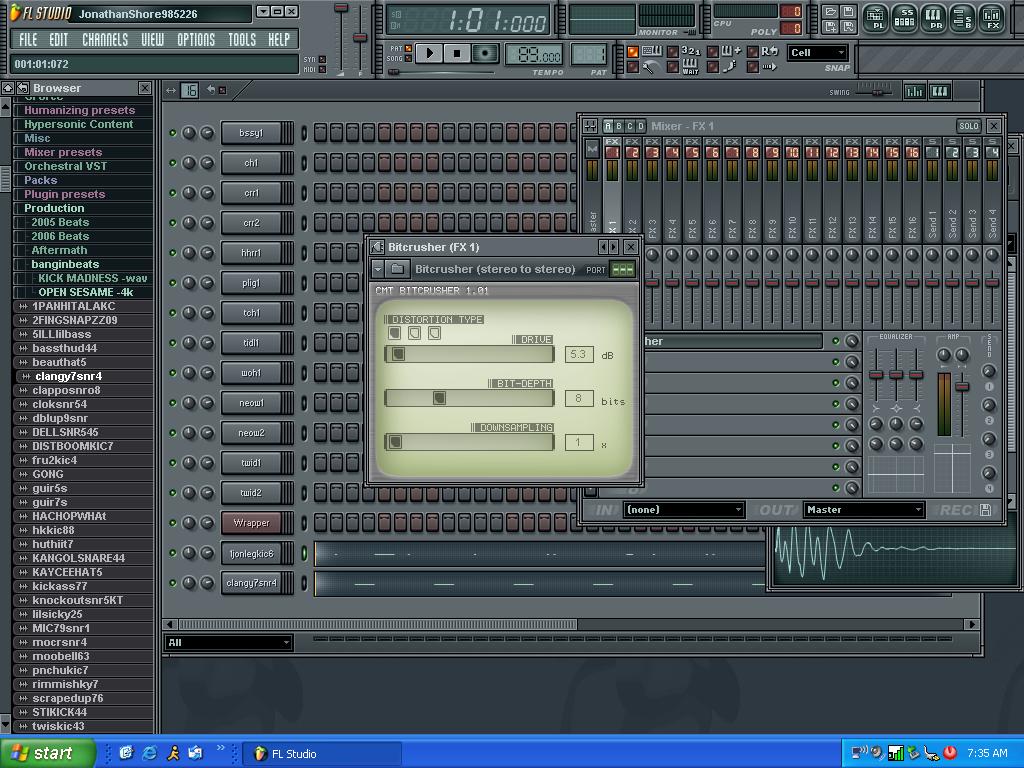Select the bssy1 channel button

[x=251, y=133]
